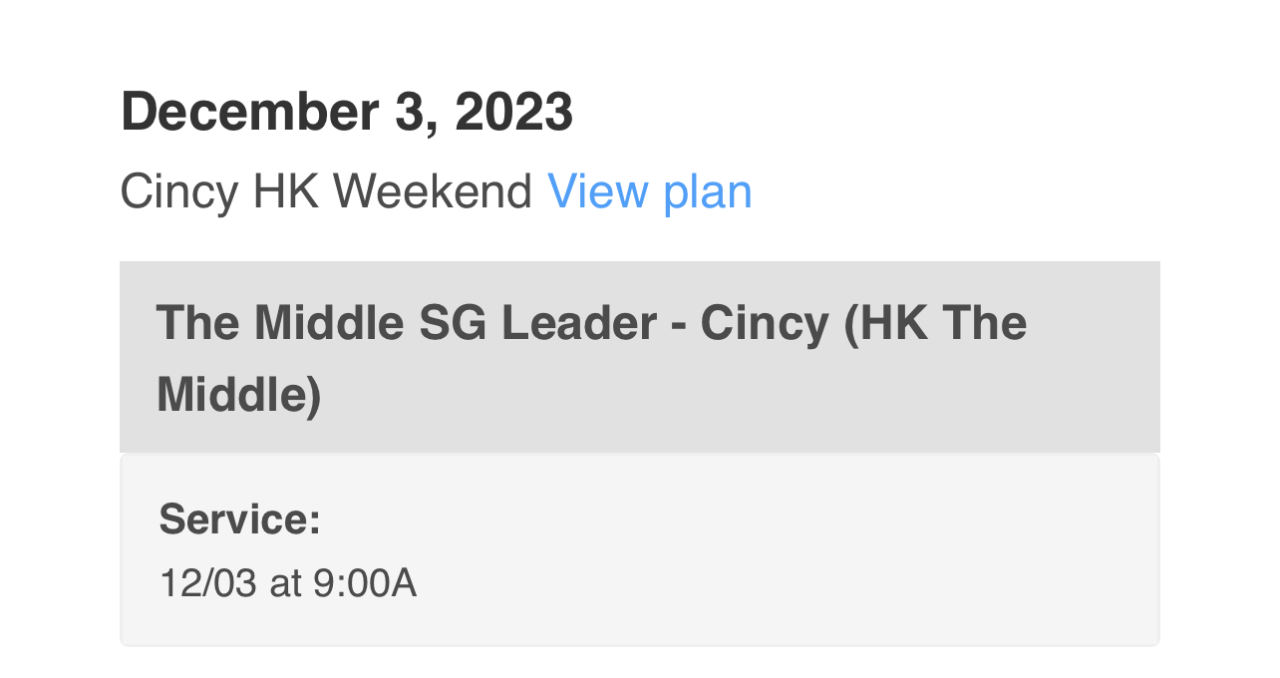The width and height of the screenshot is (1280, 678).
Task: Select the Cincy HK Weekend plan title
Action: click(325, 191)
